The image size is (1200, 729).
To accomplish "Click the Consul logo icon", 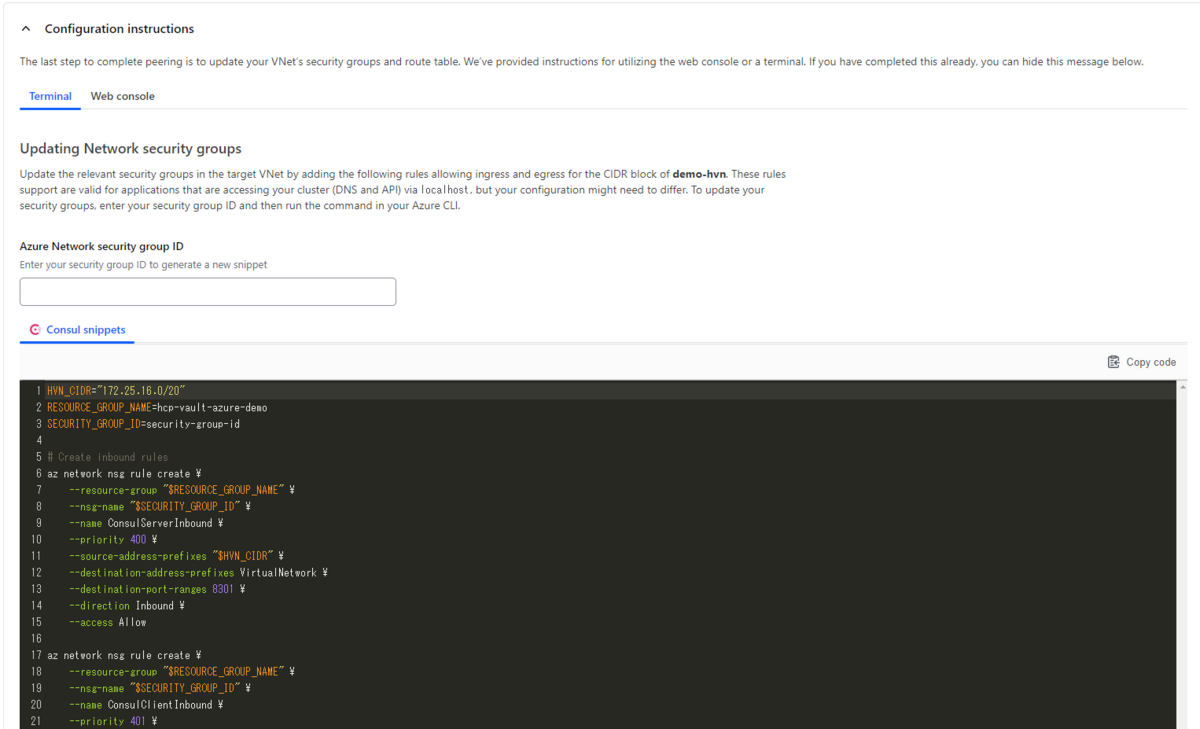I will tap(35, 330).
